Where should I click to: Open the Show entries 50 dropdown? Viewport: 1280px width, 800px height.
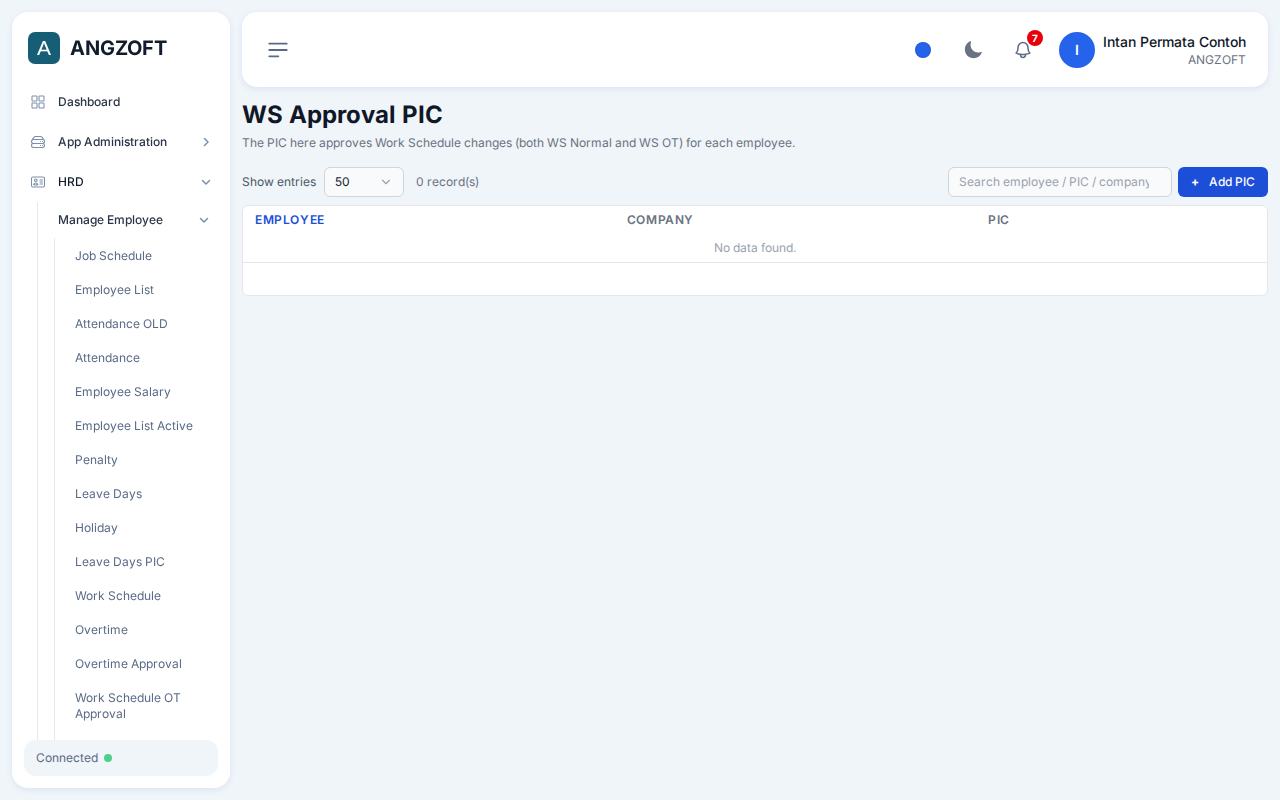click(x=364, y=182)
